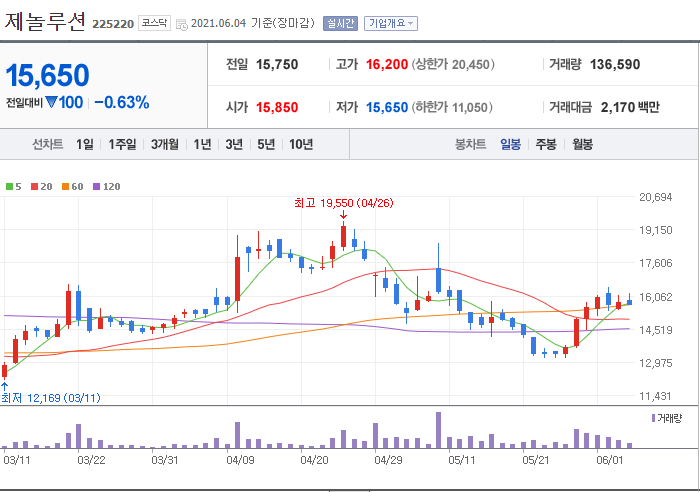Screen dimensions: 700x492
Task: Click the red 20-day moving average swatch
Action: pyautogui.click(x=34, y=187)
